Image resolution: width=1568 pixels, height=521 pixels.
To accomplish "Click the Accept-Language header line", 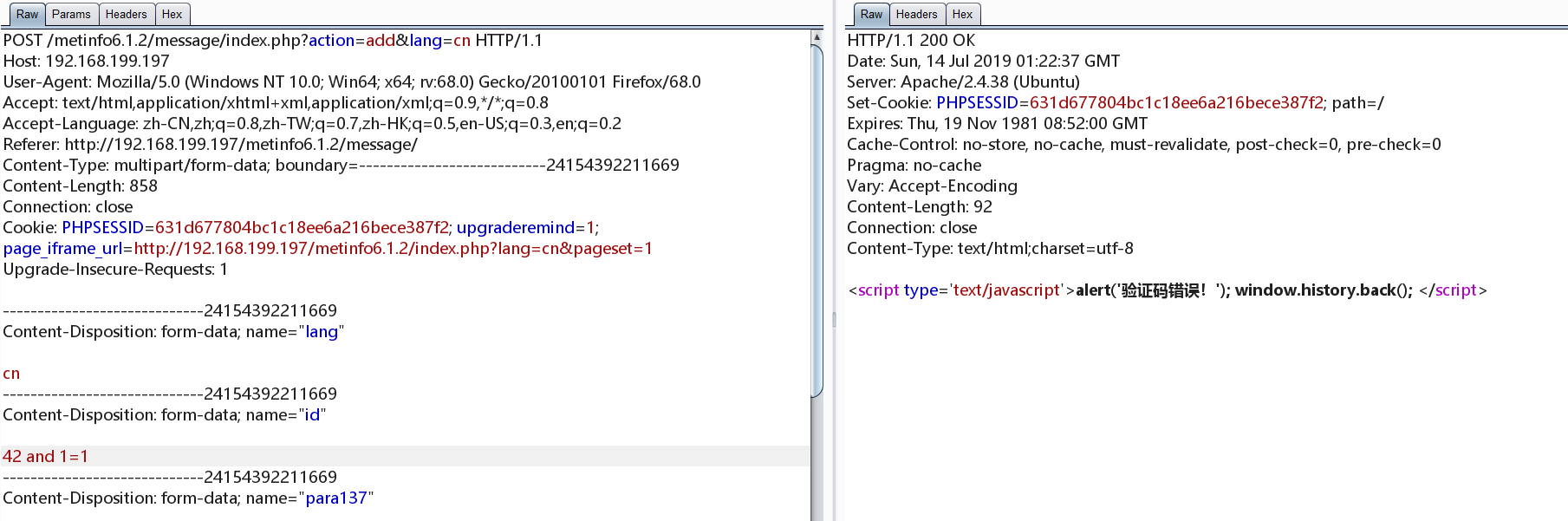I will click(x=312, y=124).
